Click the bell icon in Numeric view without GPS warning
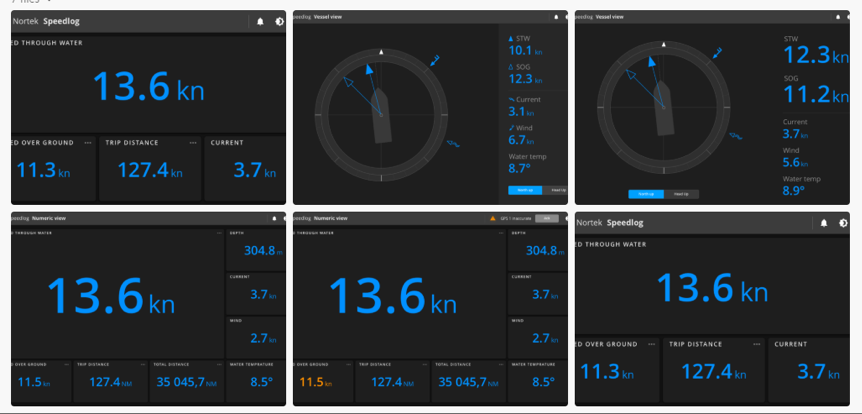This screenshot has height=414, width=862. click(274, 218)
